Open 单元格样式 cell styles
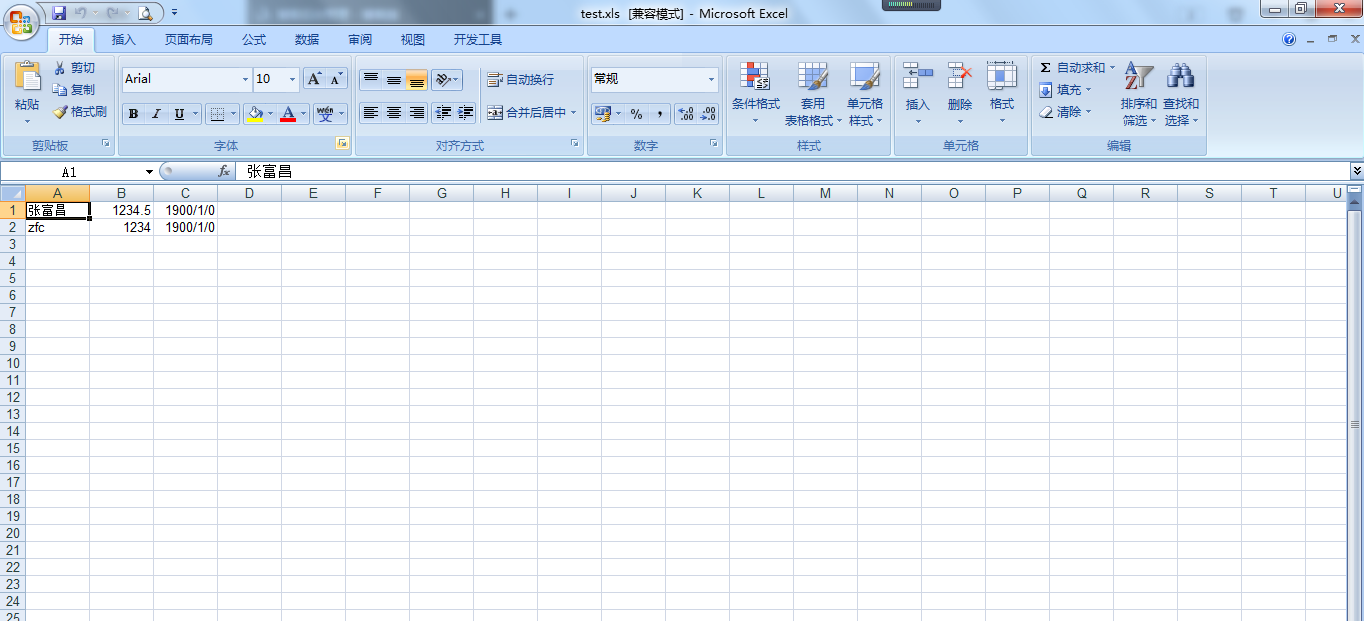This screenshot has width=1364, height=621. click(865, 94)
